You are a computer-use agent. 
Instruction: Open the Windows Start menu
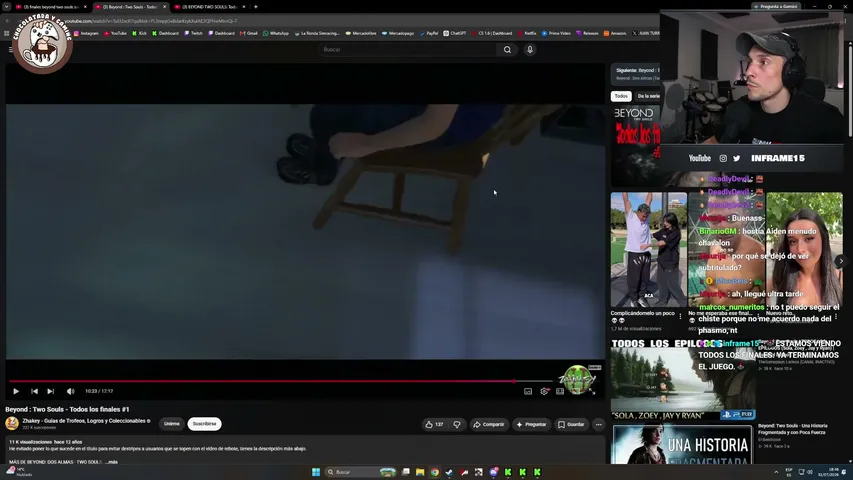(316, 472)
